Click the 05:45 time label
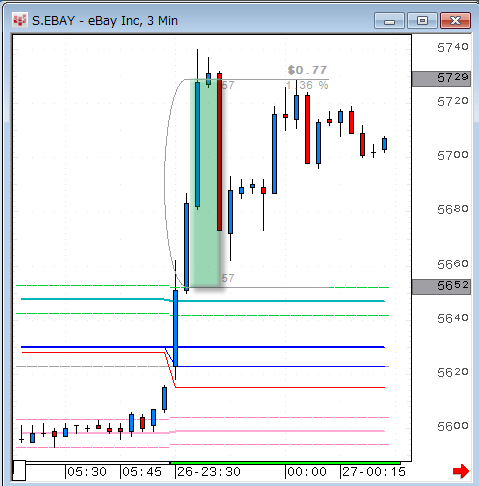This screenshot has height=486, width=479. click(142, 472)
